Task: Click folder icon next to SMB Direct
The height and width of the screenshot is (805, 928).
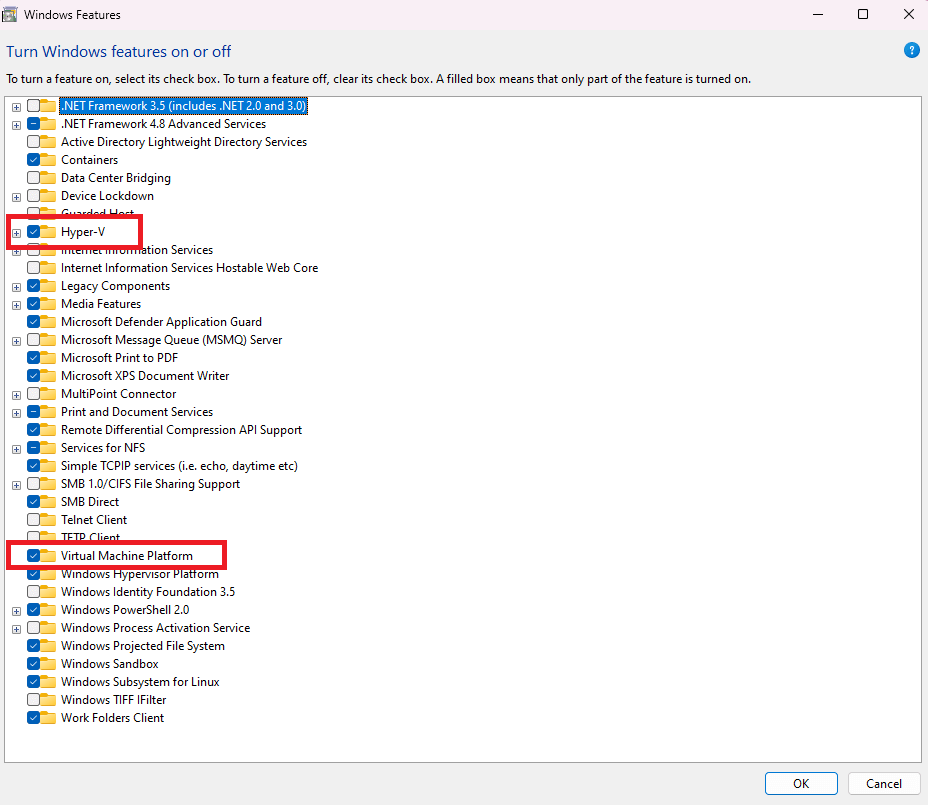Action: click(x=49, y=502)
